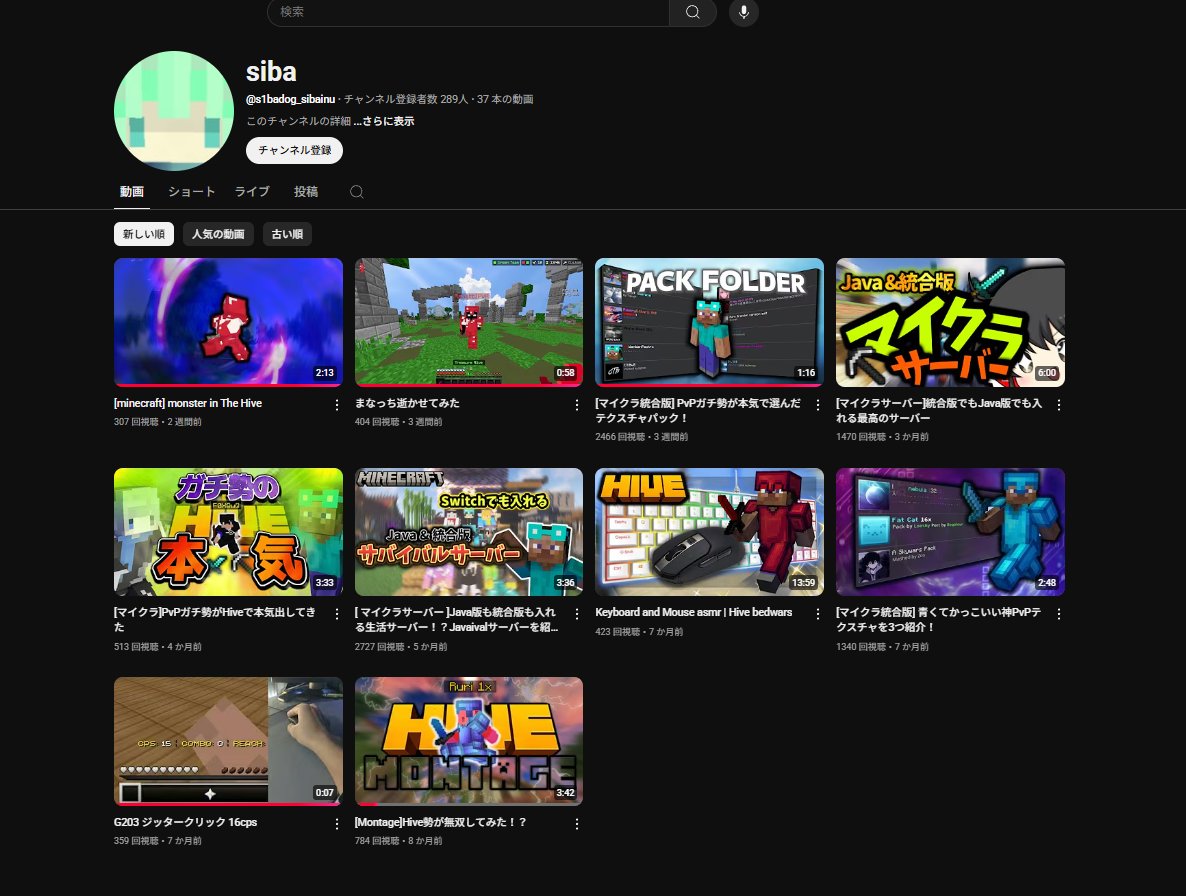Open the monster in The Hive thumbnail
1186x896 pixels.
pyautogui.click(x=228, y=322)
